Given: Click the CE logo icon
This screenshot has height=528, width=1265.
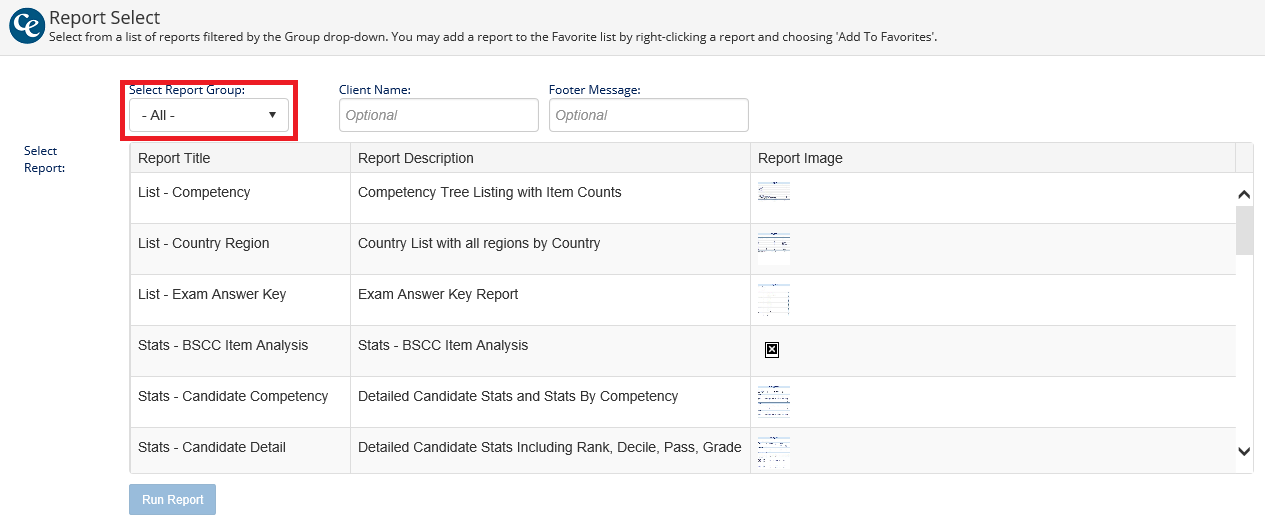Looking at the screenshot, I should click(26, 27).
